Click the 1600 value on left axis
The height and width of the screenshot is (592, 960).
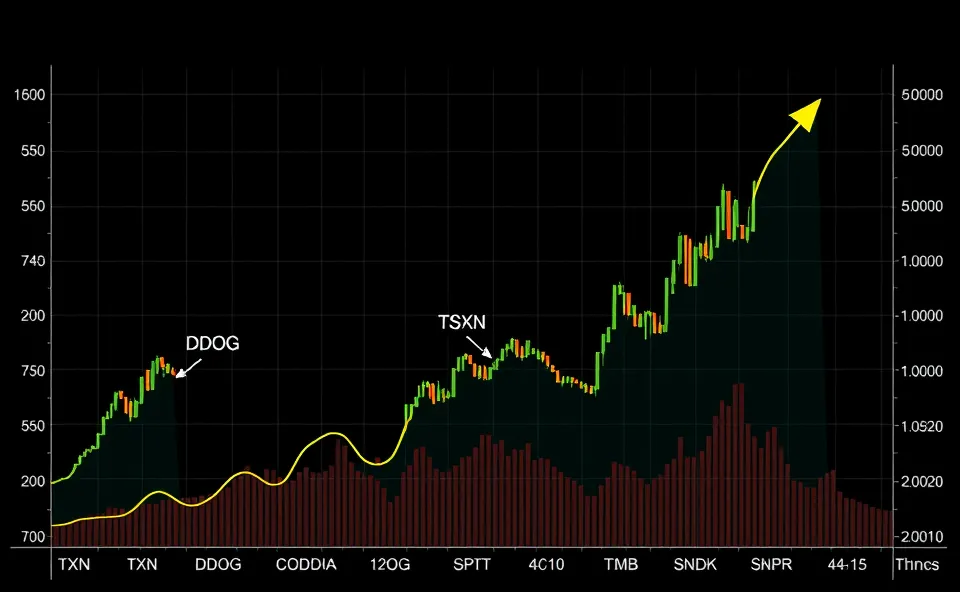pyautogui.click(x=29, y=95)
